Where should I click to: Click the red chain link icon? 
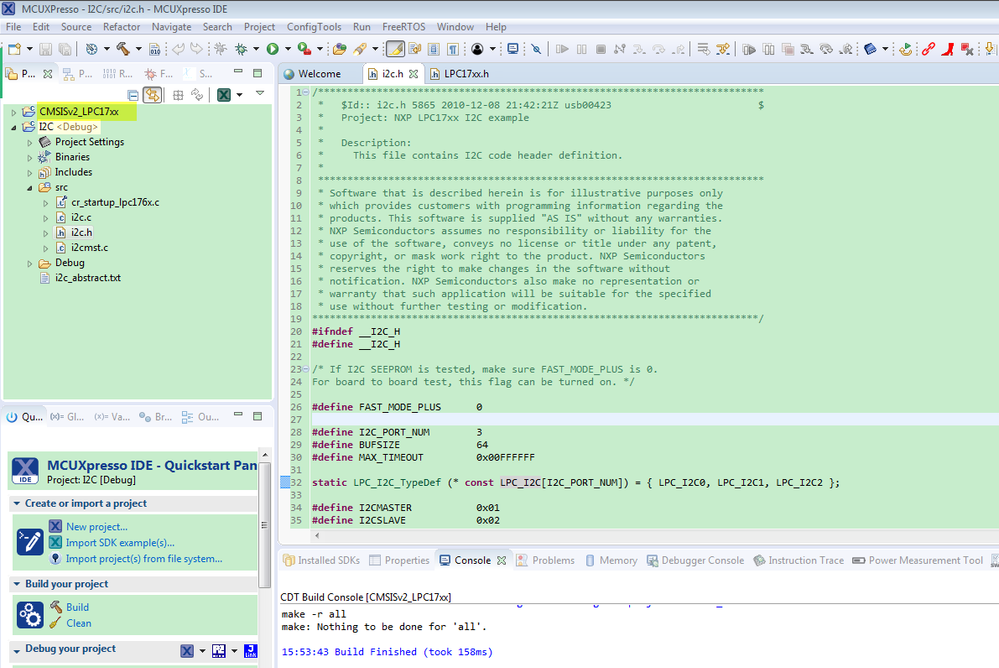929,49
